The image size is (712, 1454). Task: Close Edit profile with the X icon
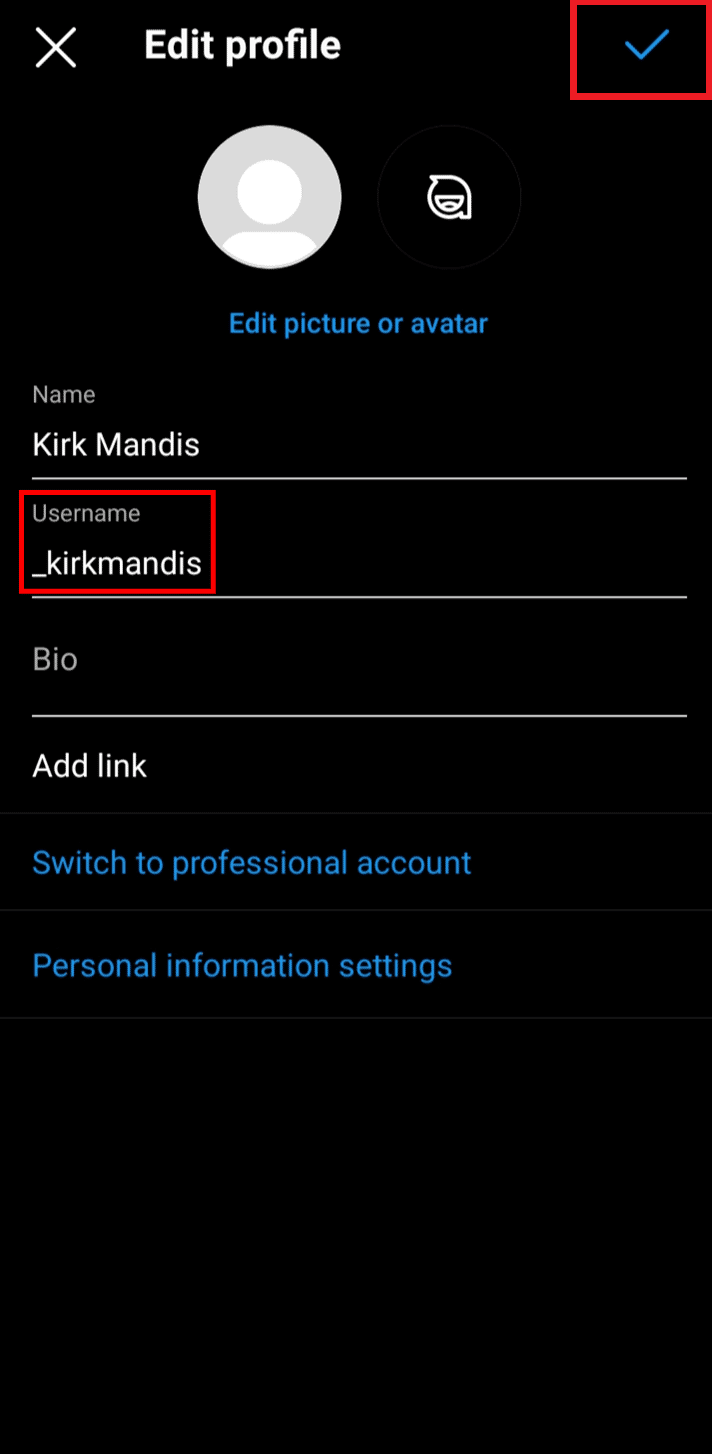pos(56,47)
